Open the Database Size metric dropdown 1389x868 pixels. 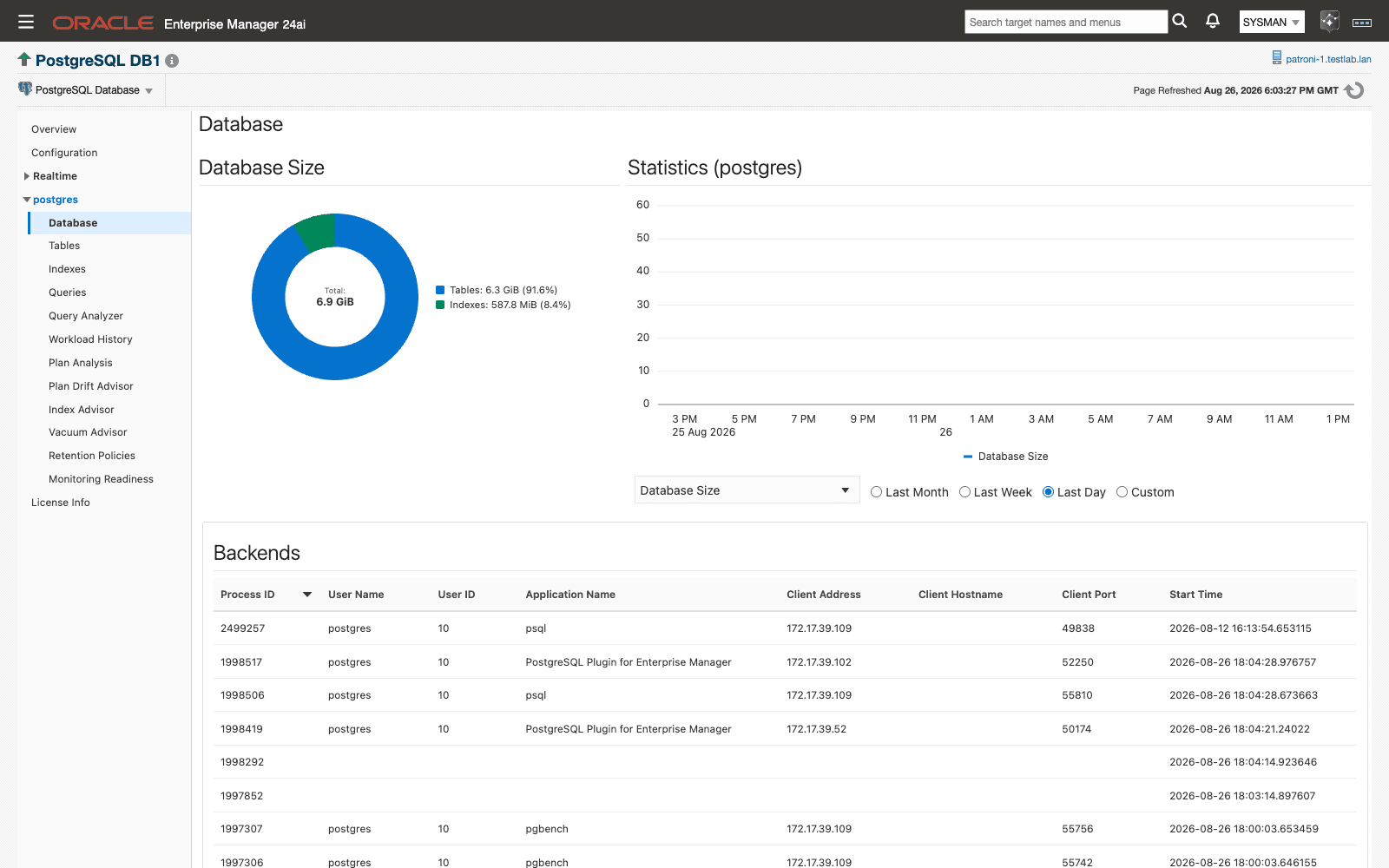[x=747, y=490]
